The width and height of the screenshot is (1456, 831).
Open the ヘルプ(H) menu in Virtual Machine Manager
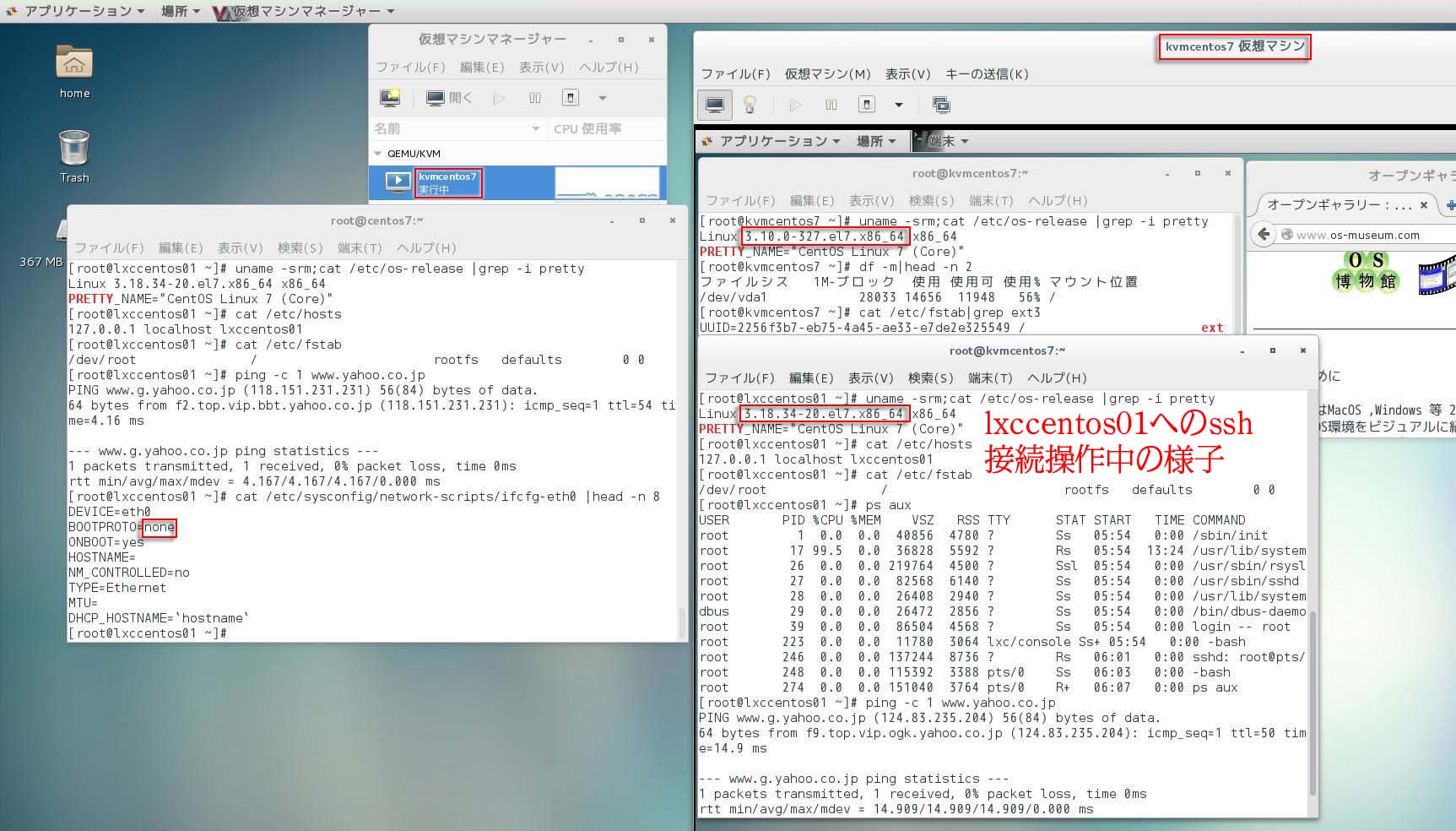coord(609,67)
